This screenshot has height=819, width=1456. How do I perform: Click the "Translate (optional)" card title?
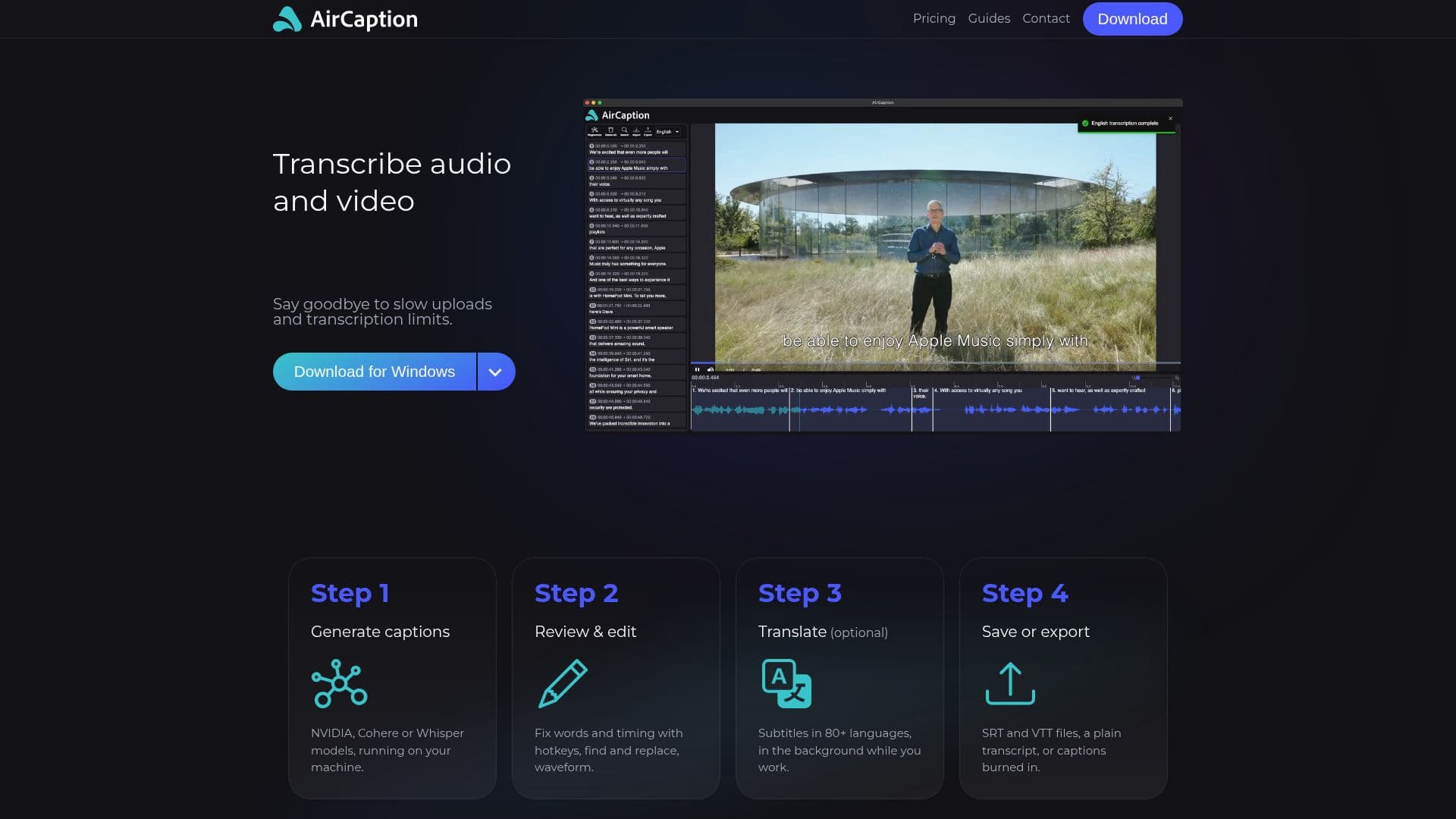click(x=823, y=632)
